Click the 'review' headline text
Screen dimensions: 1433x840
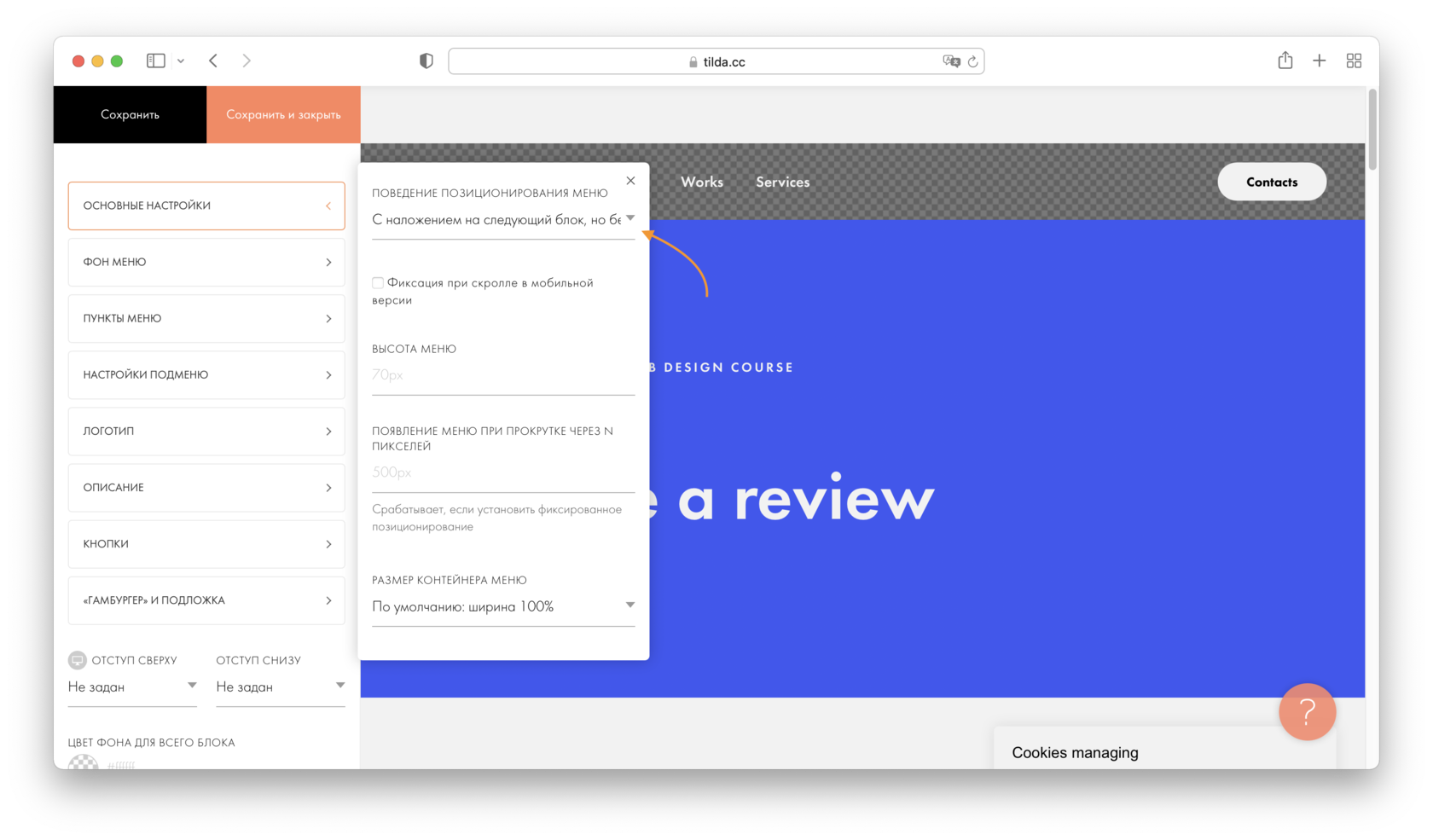pyautogui.click(x=834, y=499)
